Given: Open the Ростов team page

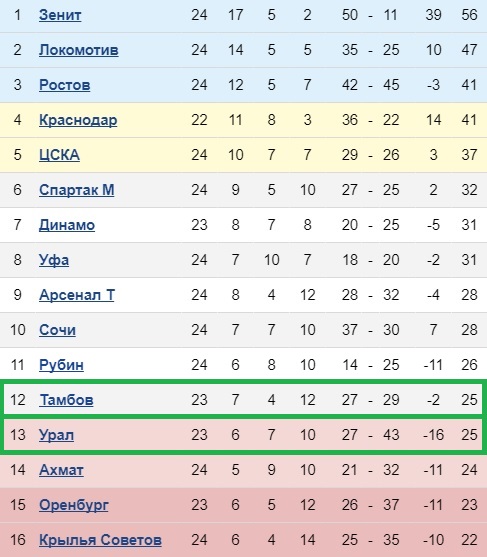Looking at the screenshot, I should [x=64, y=85].
